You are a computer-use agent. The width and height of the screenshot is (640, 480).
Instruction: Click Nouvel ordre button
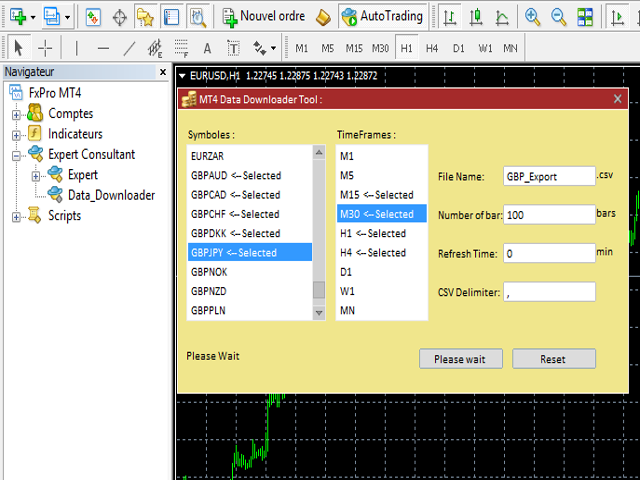[263, 17]
